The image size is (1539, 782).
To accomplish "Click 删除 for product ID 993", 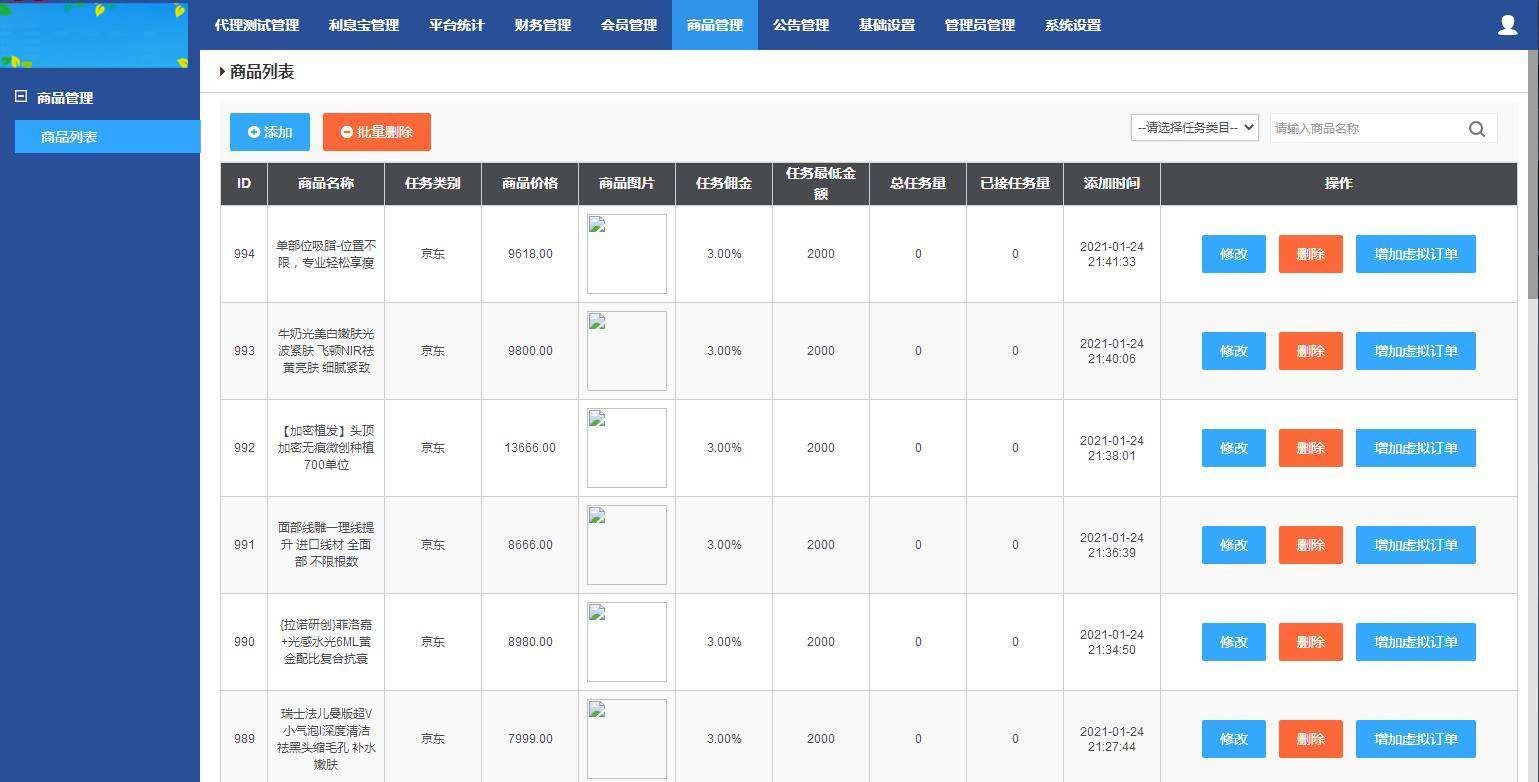I will tap(1310, 351).
